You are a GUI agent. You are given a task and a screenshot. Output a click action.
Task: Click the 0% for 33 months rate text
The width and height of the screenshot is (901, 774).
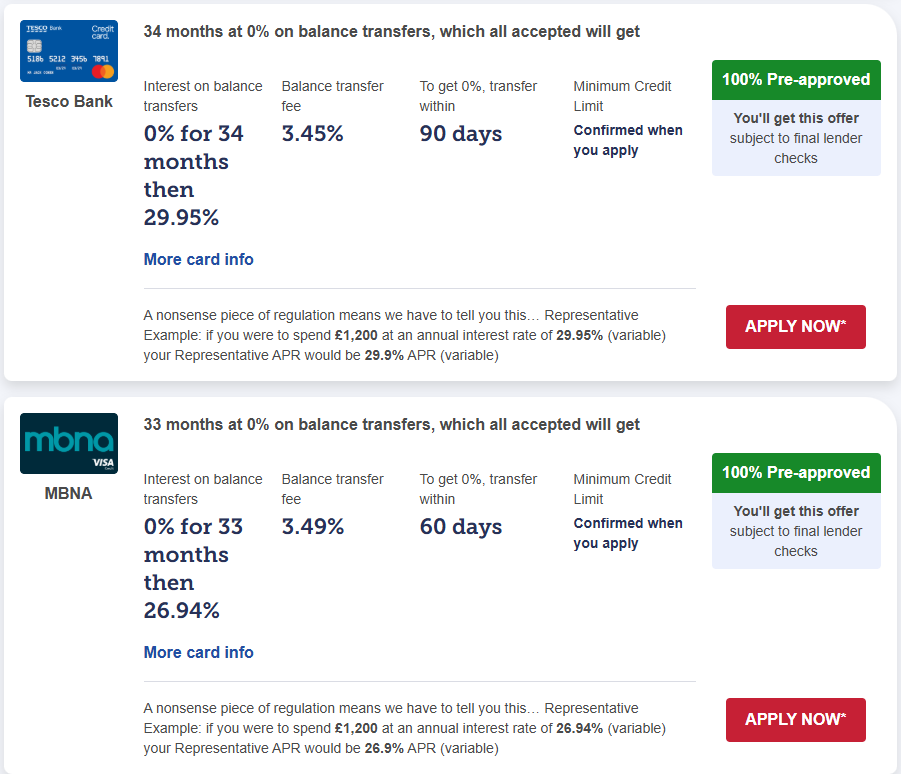(194, 568)
